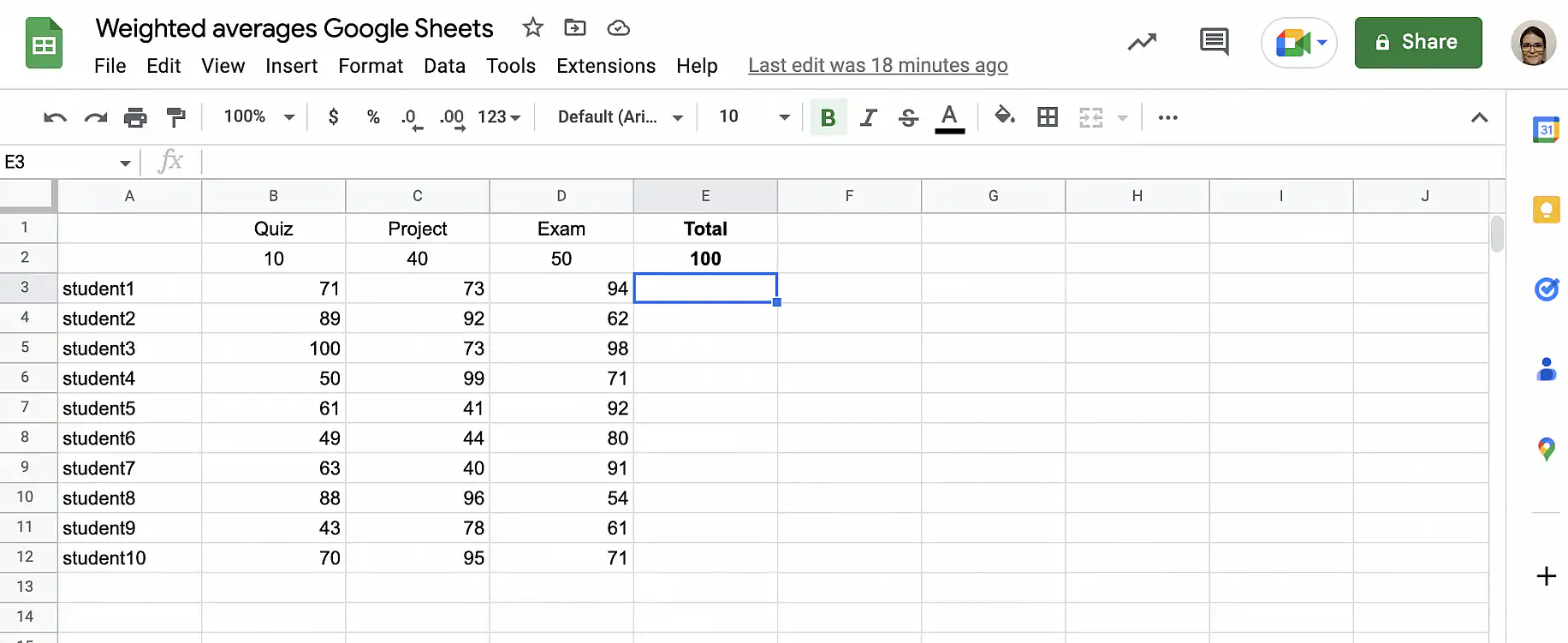
Task: Click the Name Box showing E3
Action: [68, 162]
